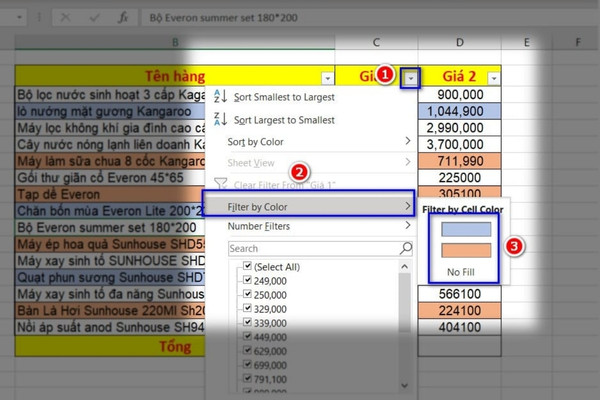
Task: Click the Z-A sort descending icon
Action: (220, 119)
